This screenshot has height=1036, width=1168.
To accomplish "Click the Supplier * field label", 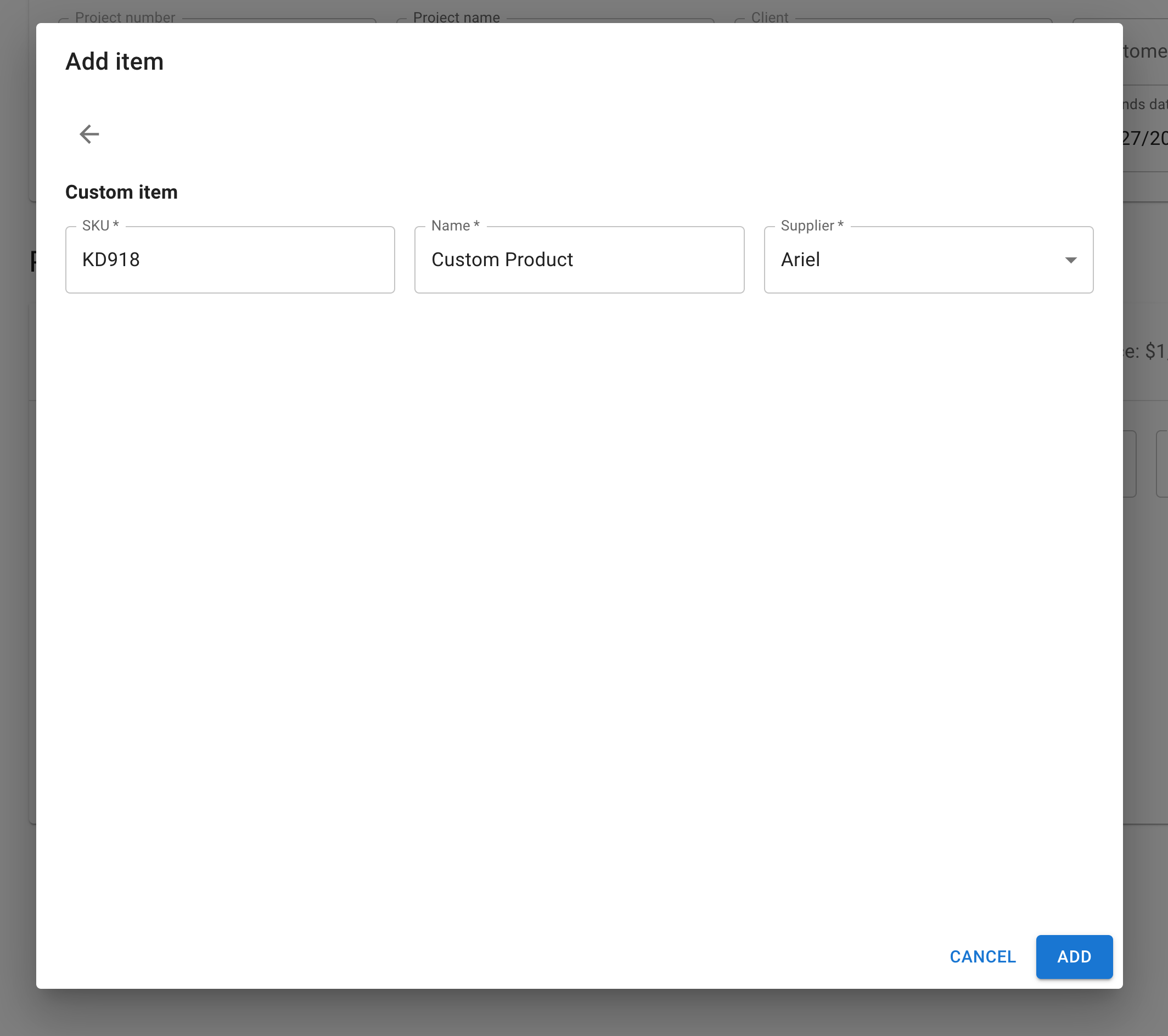I will [811, 226].
